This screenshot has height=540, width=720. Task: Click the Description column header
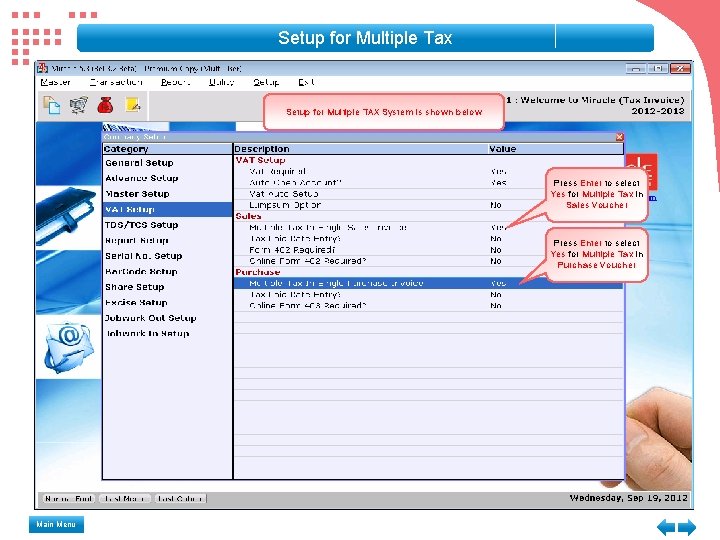click(360, 149)
